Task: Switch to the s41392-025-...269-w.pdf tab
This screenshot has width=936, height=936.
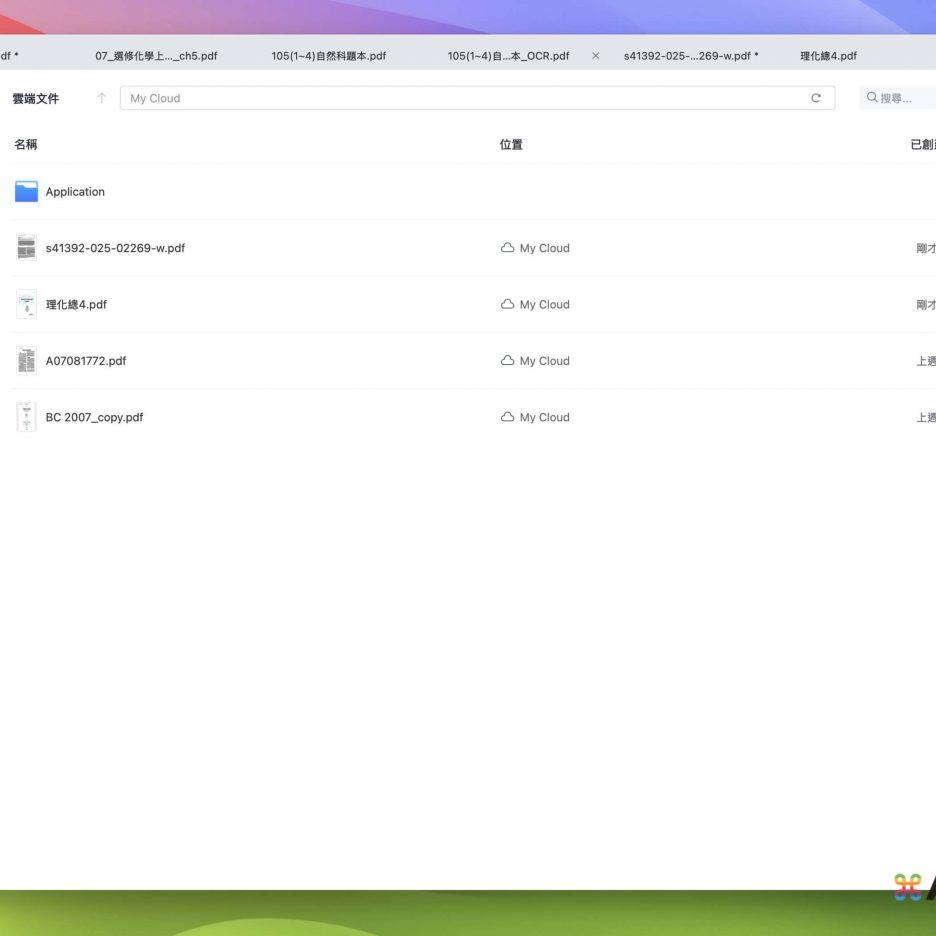Action: [690, 56]
